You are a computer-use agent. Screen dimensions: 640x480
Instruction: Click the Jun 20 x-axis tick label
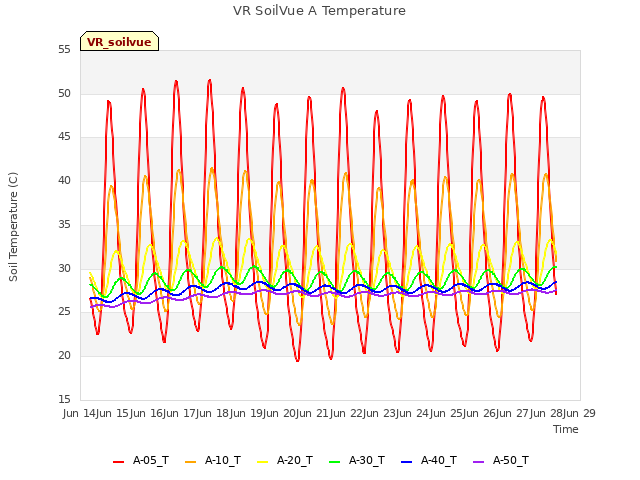280,413
